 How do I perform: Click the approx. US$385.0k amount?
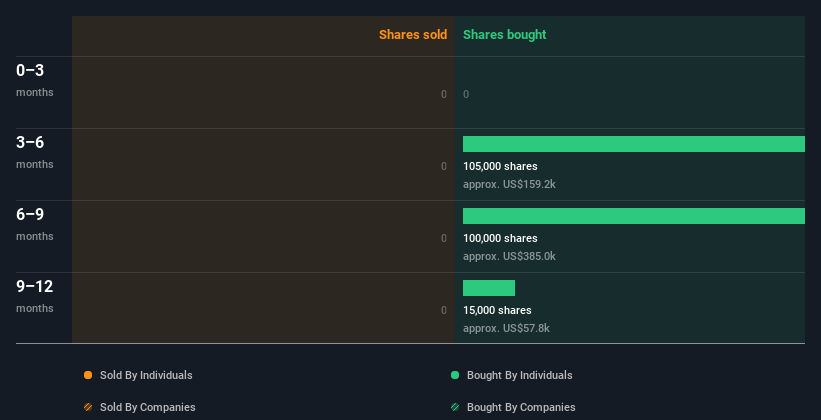(x=509, y=256)
